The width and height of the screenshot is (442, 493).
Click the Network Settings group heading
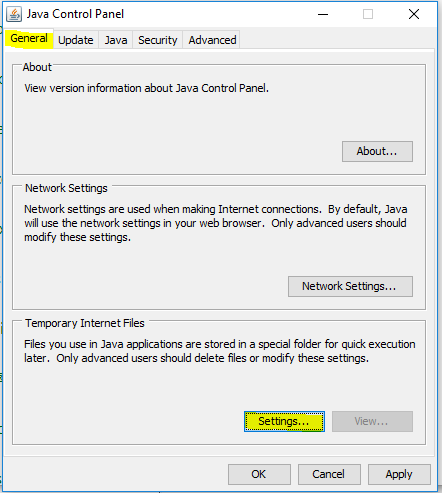point(66,188)
